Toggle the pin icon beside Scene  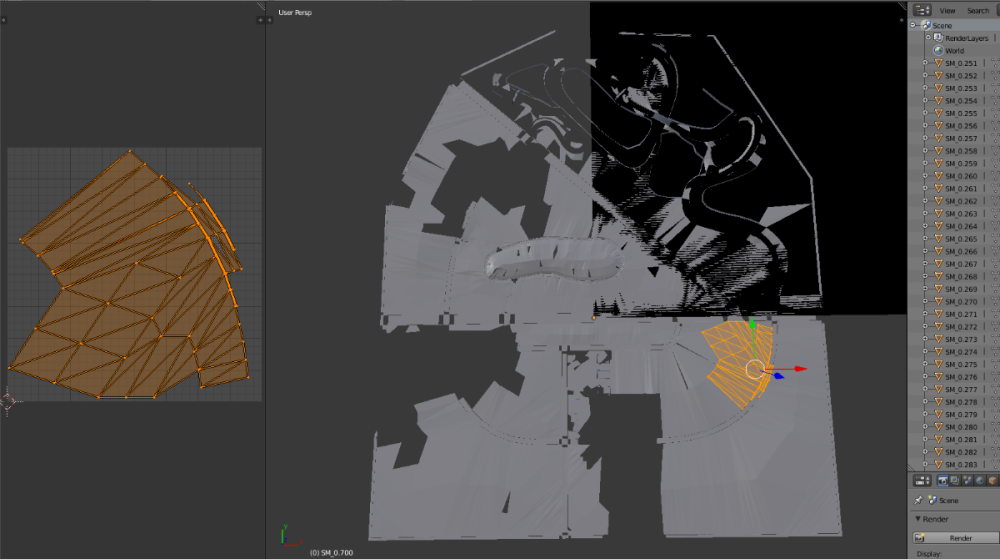[x=918, y=500]
